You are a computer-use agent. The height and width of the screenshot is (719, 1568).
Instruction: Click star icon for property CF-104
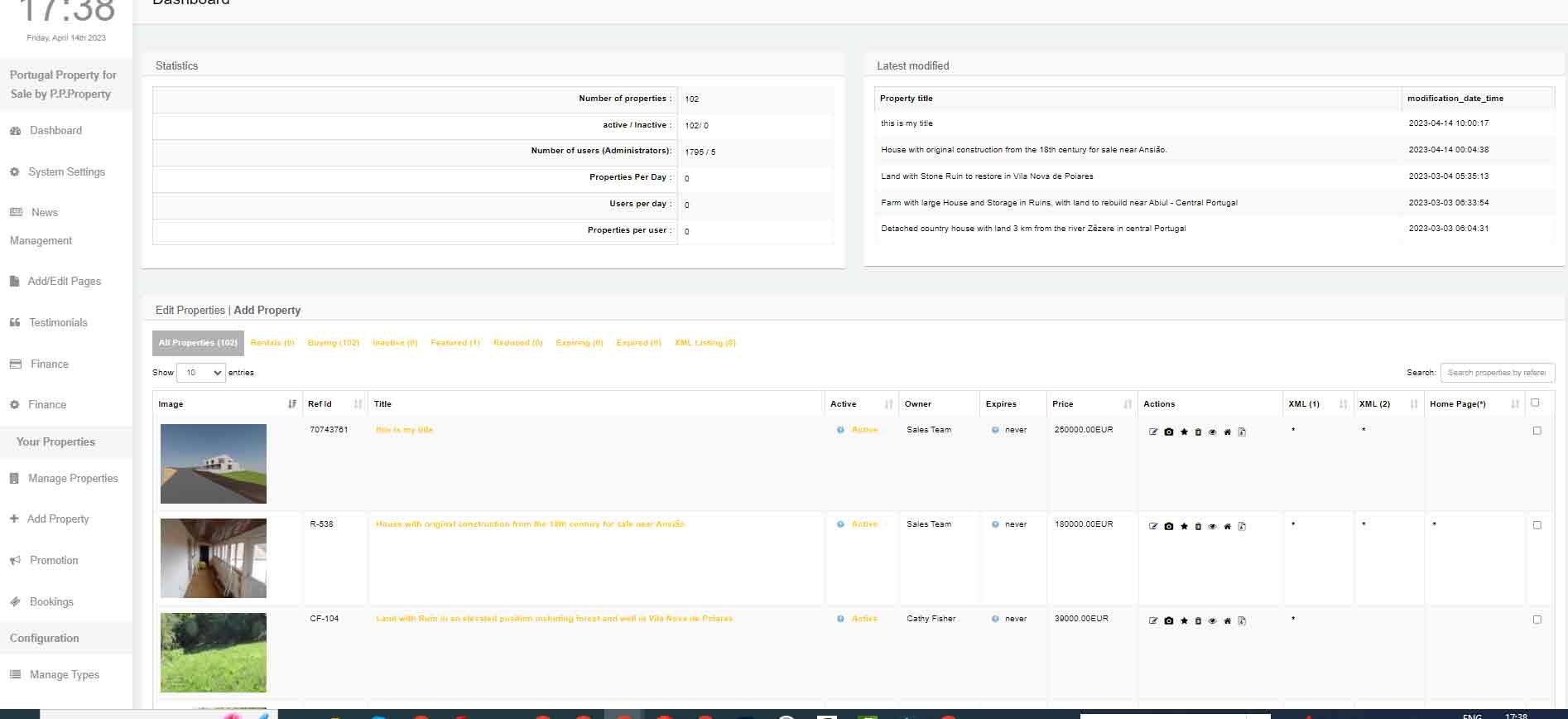pos(1184,620)
